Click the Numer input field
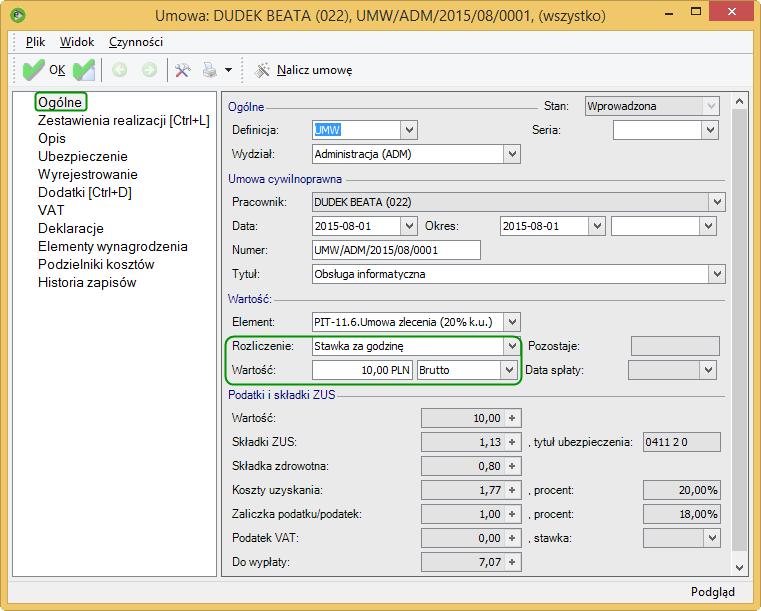The width and height of the screenshot is (761, 611). (x=396, y=250)
